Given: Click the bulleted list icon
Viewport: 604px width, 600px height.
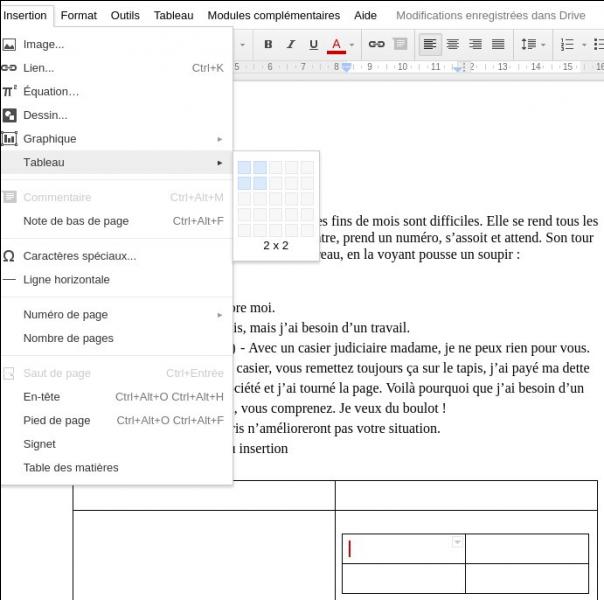Looking at the screenshot, I should pos(599,44).
